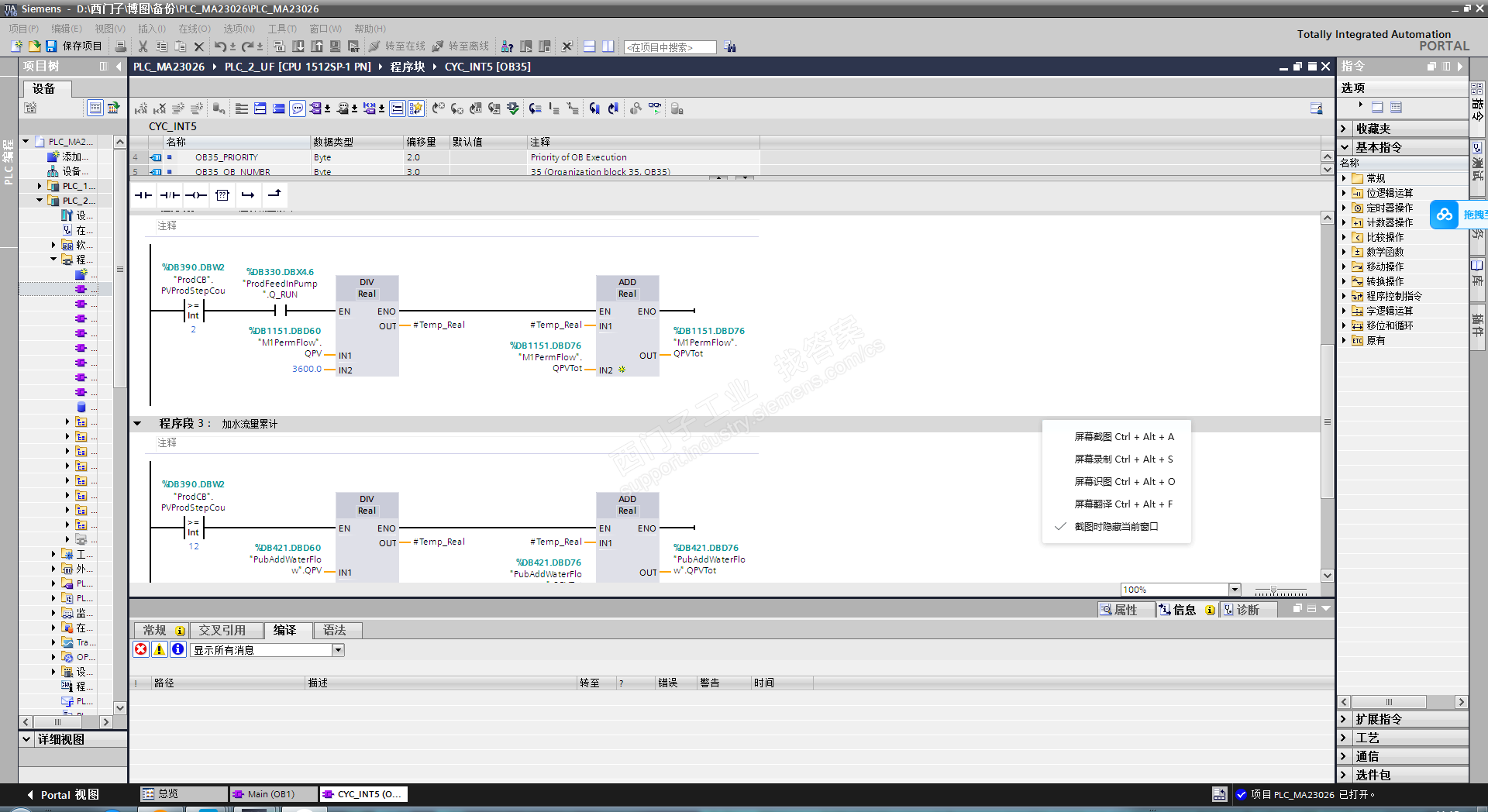
Task: Split the editor space vertically
Action: point(608,46)
